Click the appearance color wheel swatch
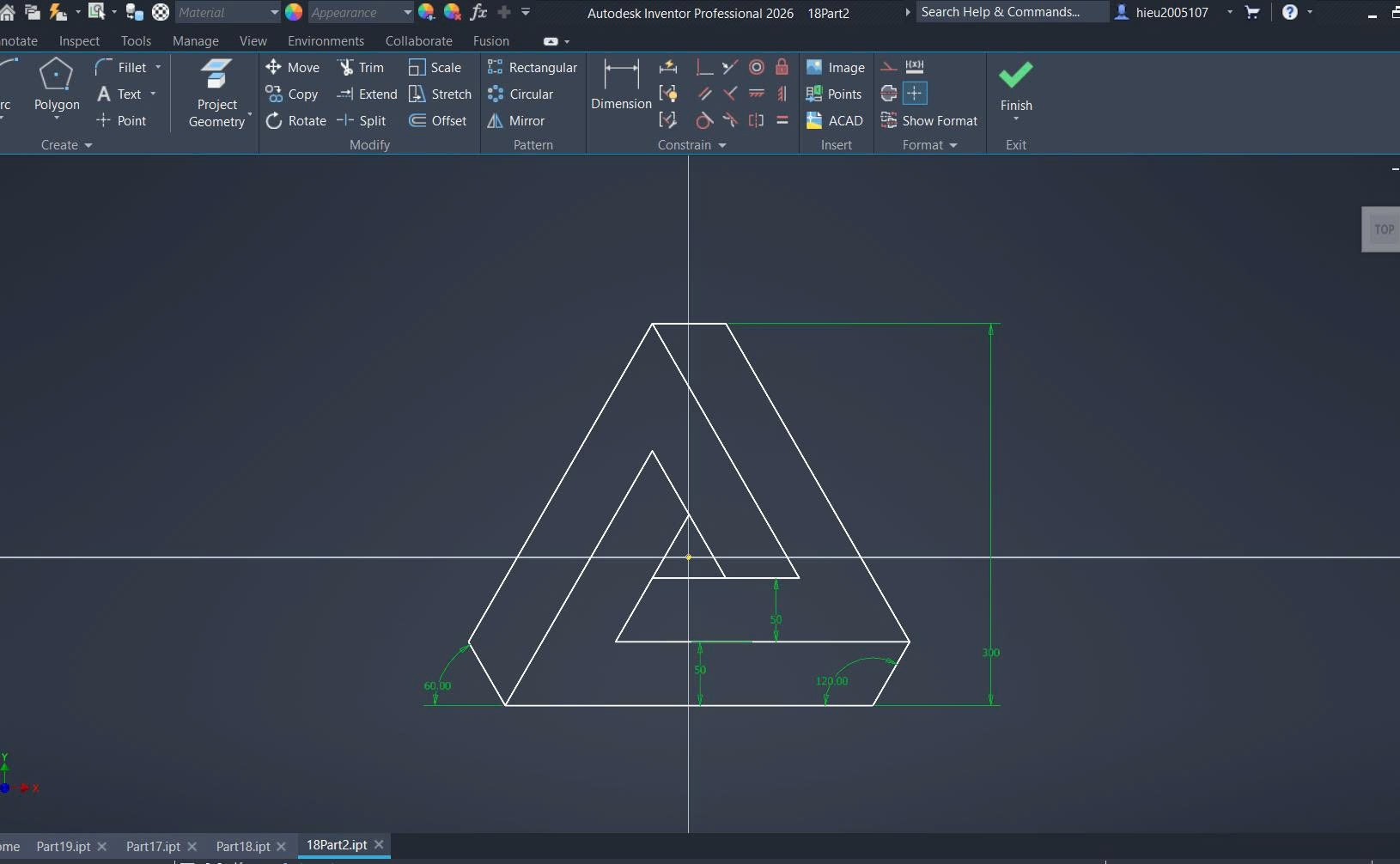The width and height of the screenshot is (1400, 864). pyautogui.click(x=294, y=12)
